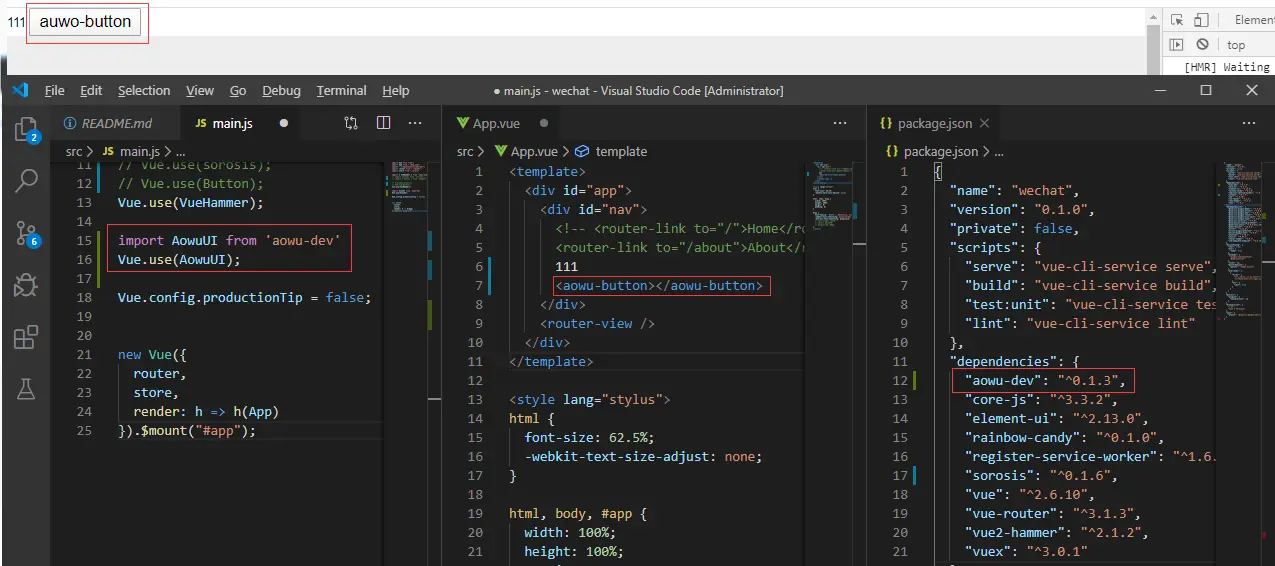
Task: Click '[HMR] Waiting' console message
Action: pyautogui.click(x=1229, y=67)
